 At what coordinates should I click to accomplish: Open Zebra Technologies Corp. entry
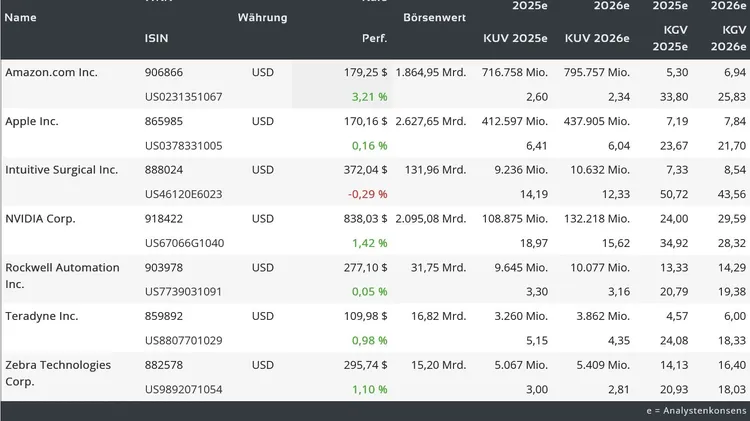tap(58, 373)
